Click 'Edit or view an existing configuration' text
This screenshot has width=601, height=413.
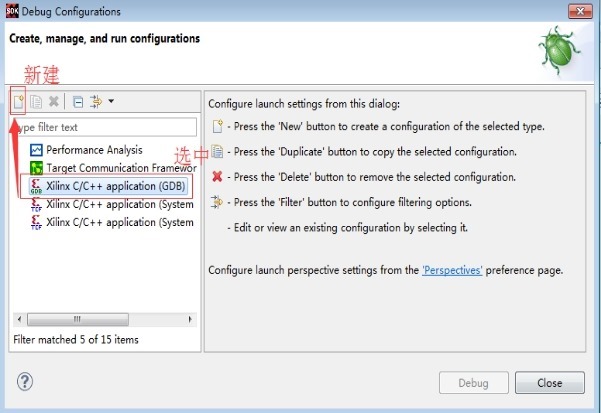click(x=351, y=228)
